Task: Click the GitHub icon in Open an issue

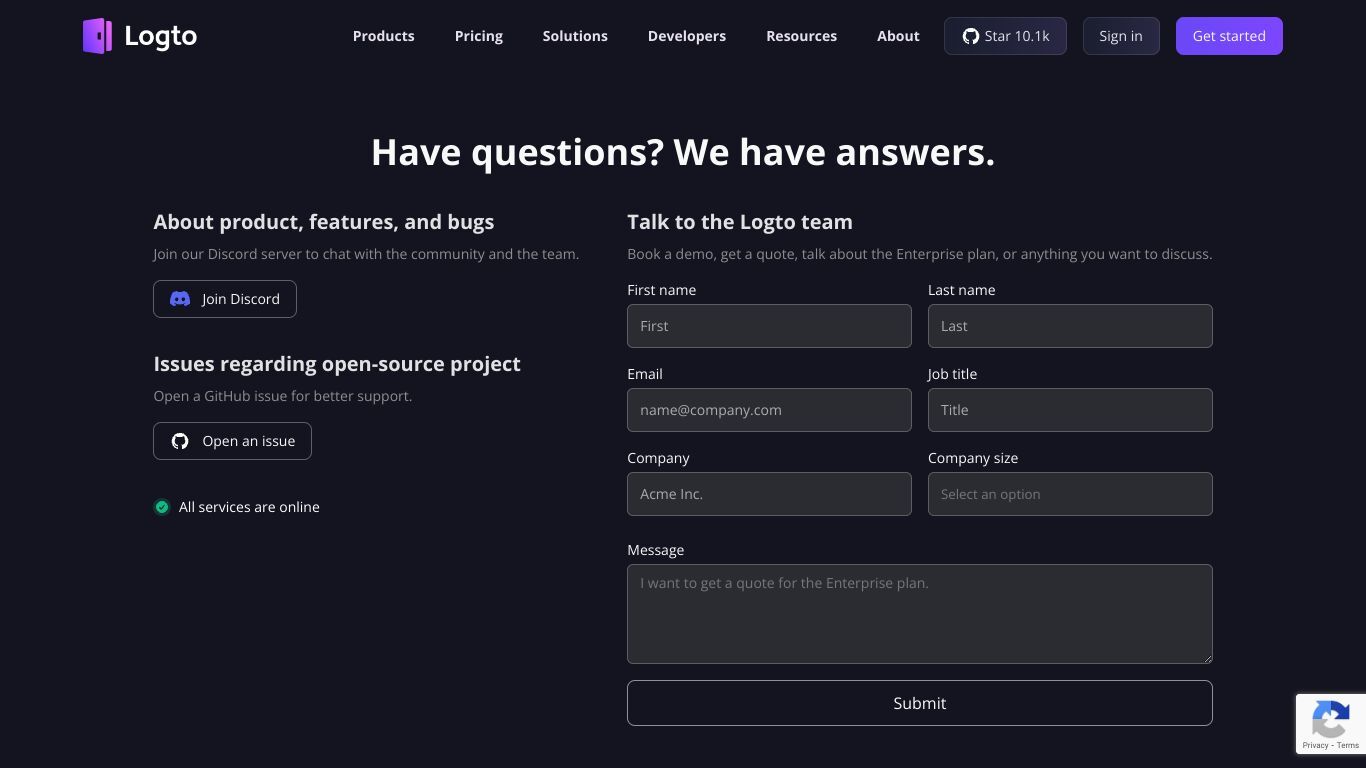Action: [180, 441]
